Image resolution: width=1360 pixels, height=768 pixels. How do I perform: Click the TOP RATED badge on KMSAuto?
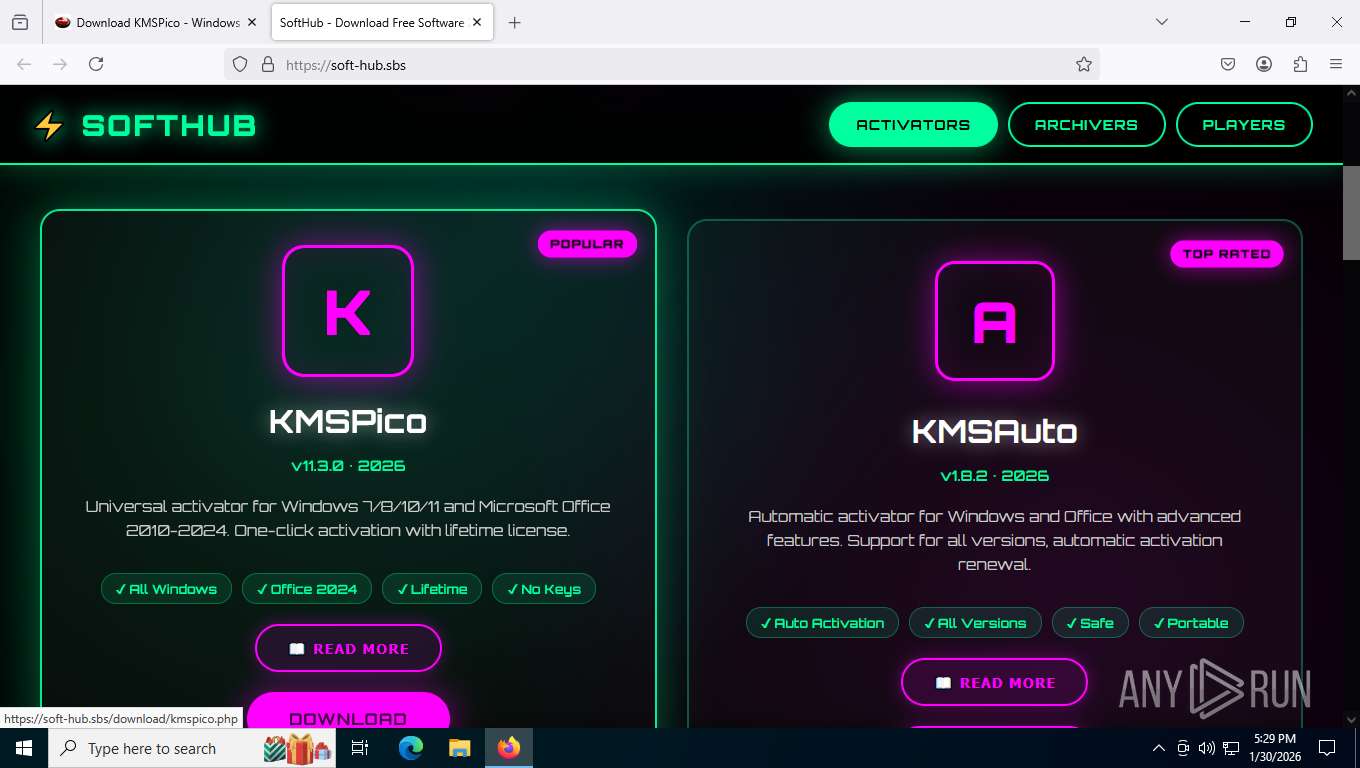click(x=1226, y=254)
